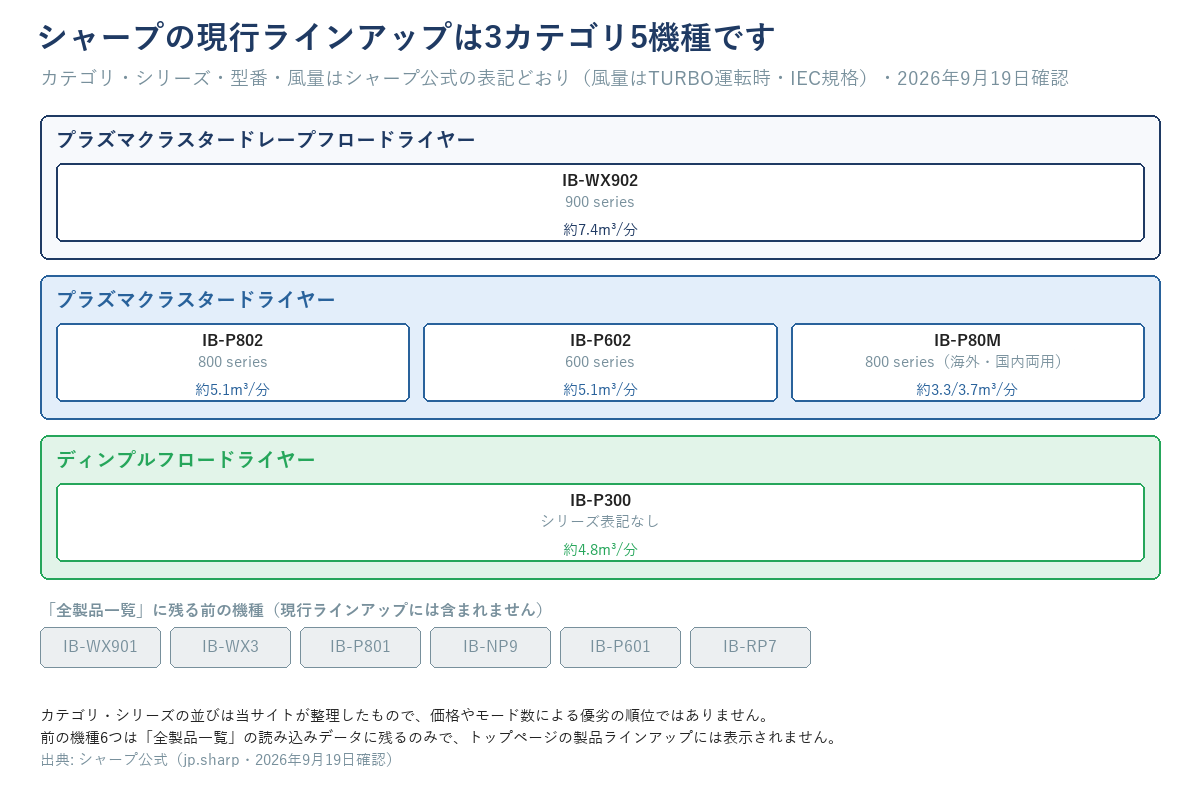
Task: Open the IB-P602 product card
Action: 600,363
